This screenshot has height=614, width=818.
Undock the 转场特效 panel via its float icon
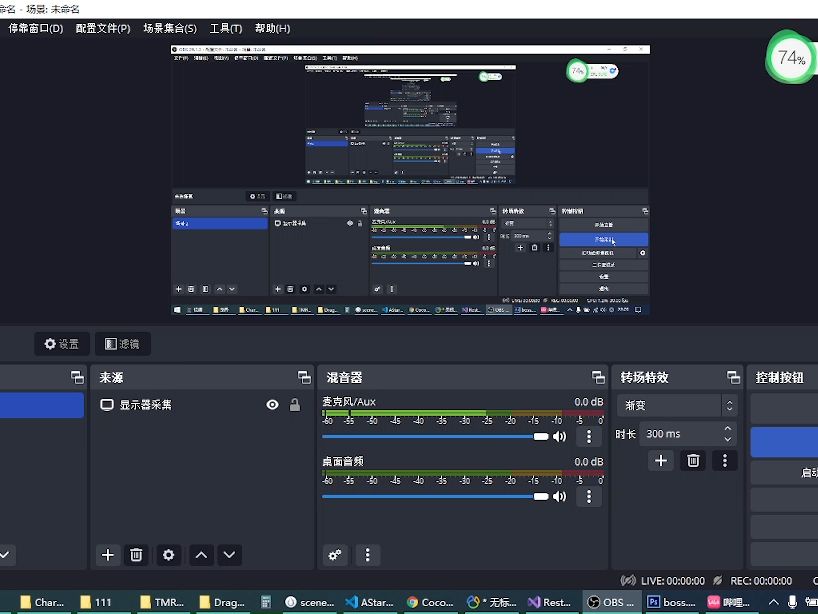pos(733,377)
